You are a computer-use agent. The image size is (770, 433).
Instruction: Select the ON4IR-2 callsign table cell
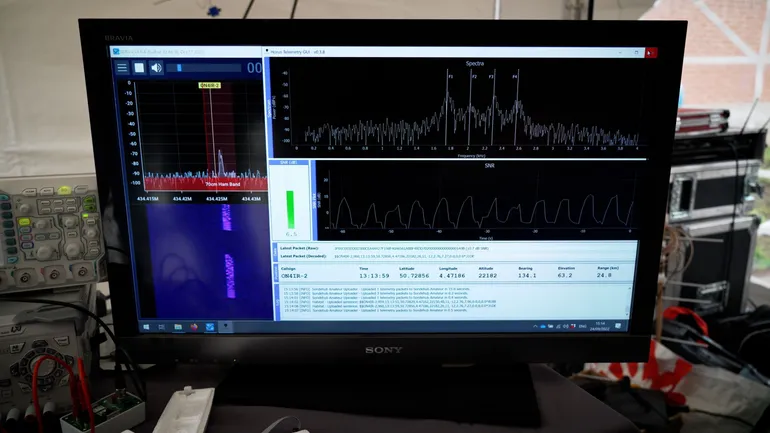coord(295,275)
